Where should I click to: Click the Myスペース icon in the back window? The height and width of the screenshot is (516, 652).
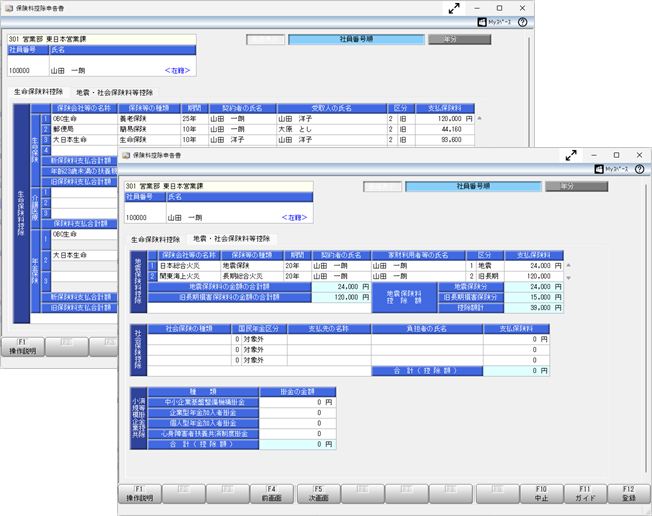point(494,22)
